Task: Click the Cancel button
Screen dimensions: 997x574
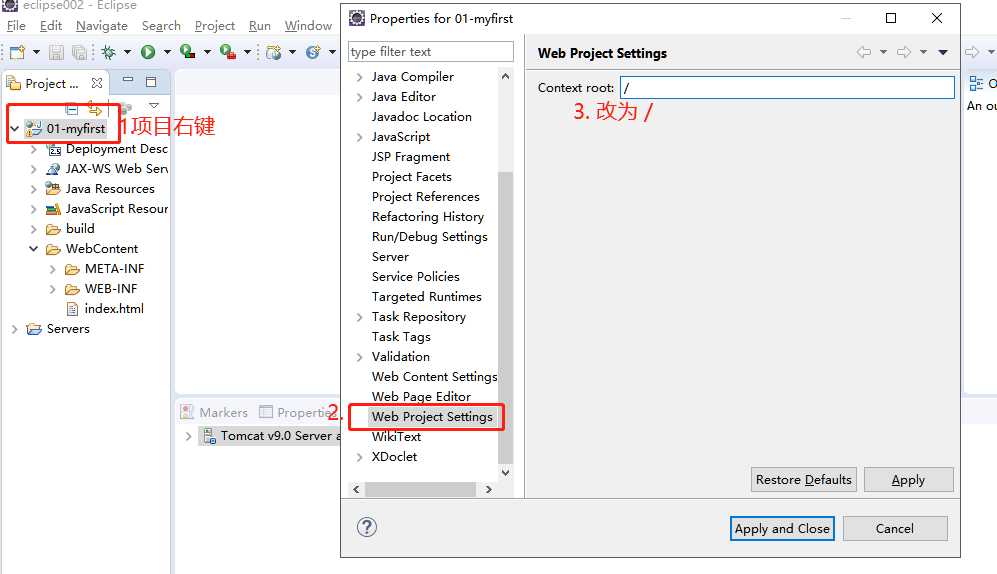Action: (x=895, y=528)
